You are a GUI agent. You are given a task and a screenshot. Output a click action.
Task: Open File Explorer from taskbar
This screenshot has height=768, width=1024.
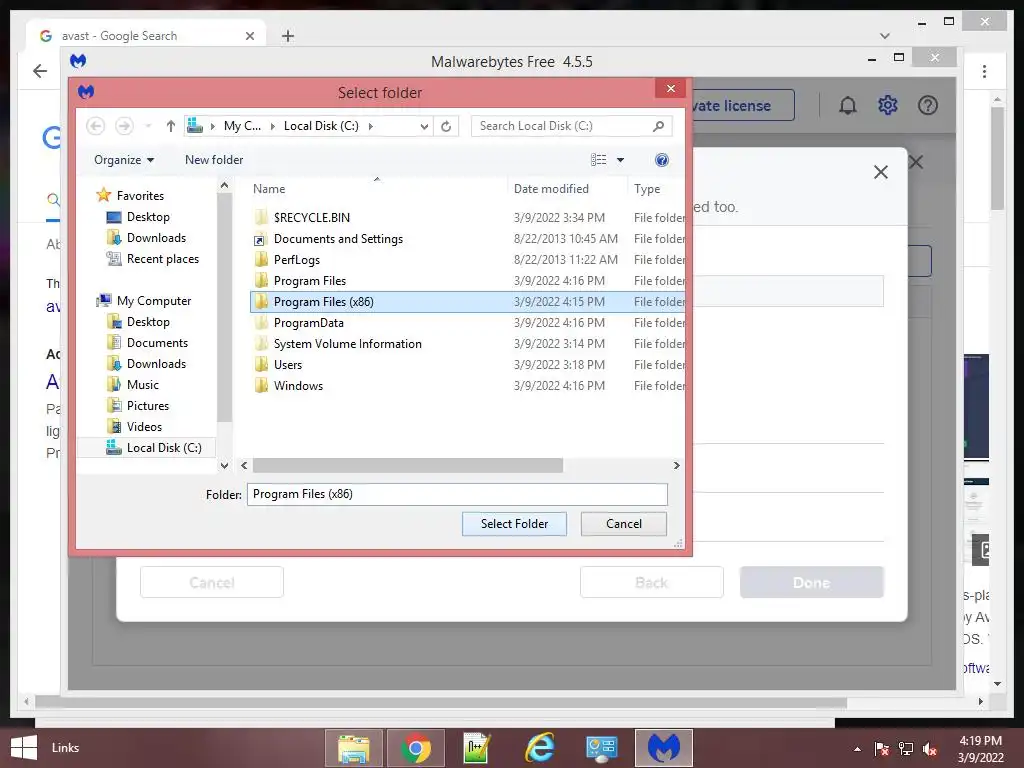pos(353,748)
